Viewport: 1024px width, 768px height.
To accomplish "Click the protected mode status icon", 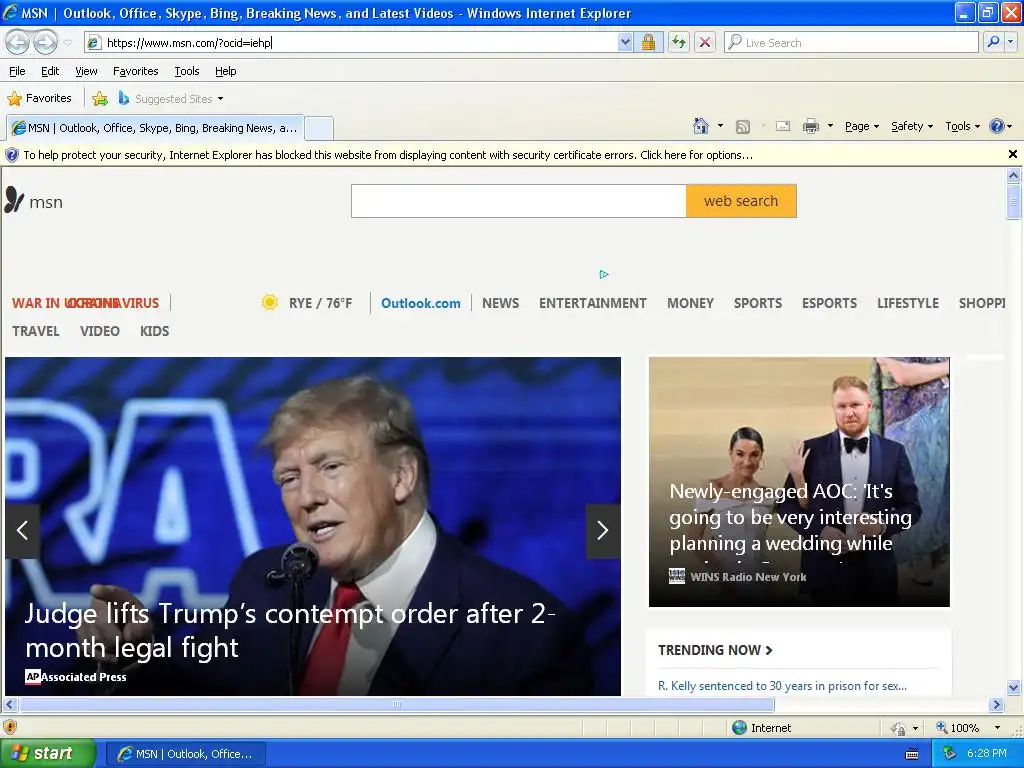I will click(899, 728).
